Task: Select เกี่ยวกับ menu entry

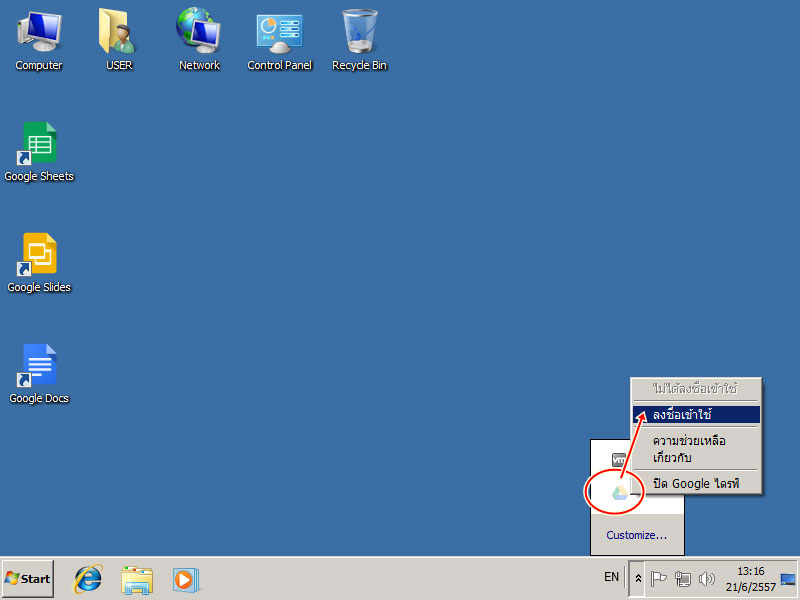Action: (x=696, y=458)
